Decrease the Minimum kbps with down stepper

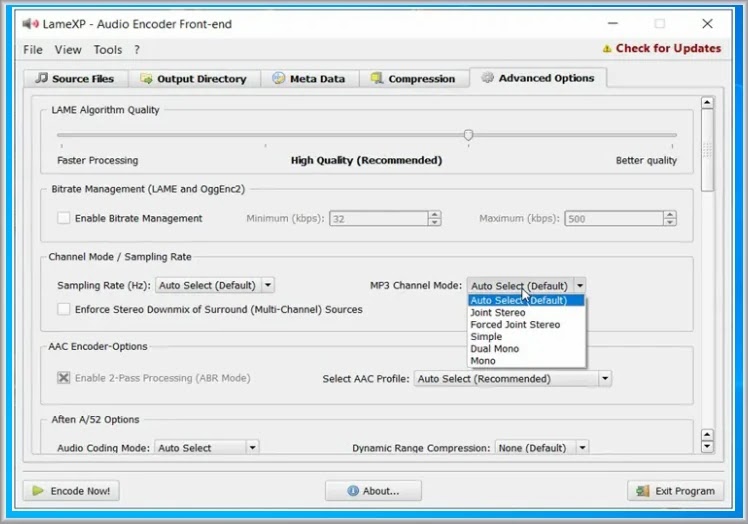[x=434, y=222]
